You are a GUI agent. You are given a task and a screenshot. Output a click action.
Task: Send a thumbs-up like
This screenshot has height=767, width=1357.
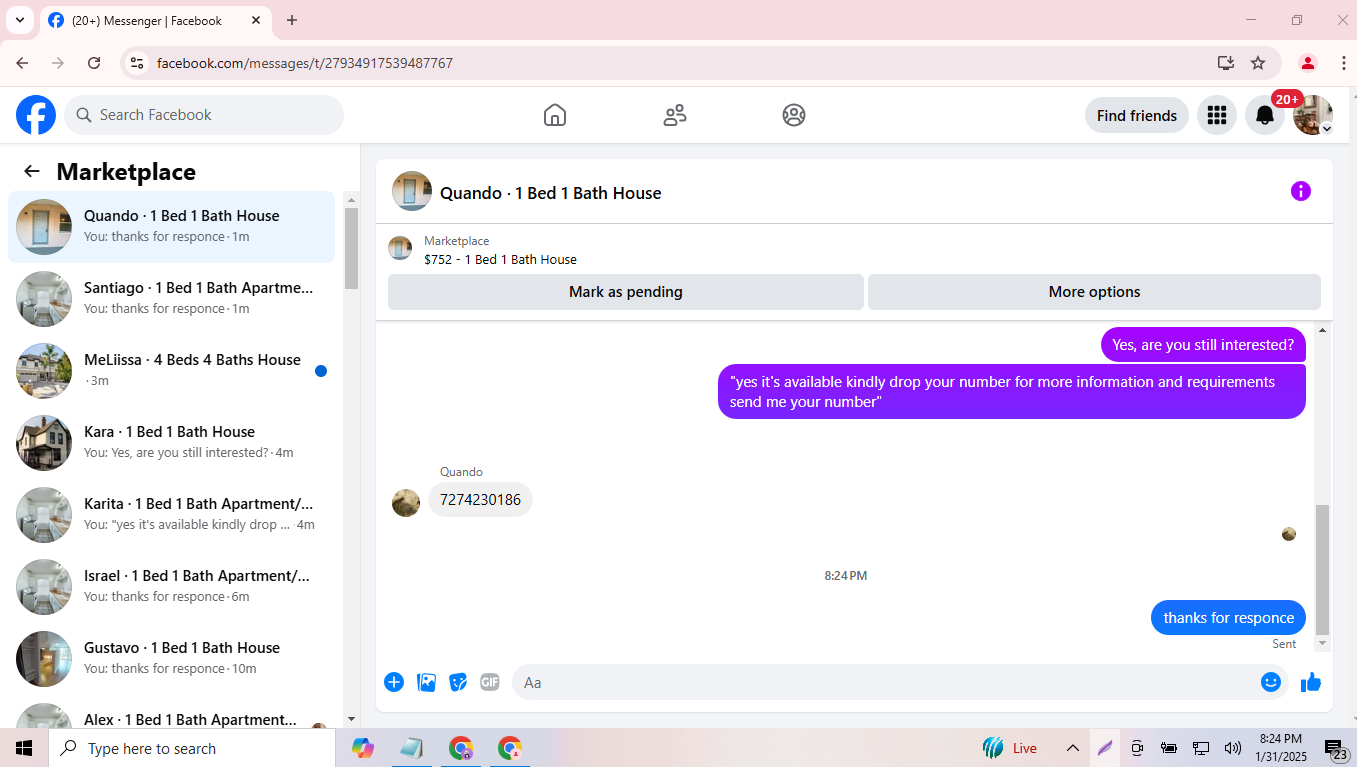point(1311,682)
